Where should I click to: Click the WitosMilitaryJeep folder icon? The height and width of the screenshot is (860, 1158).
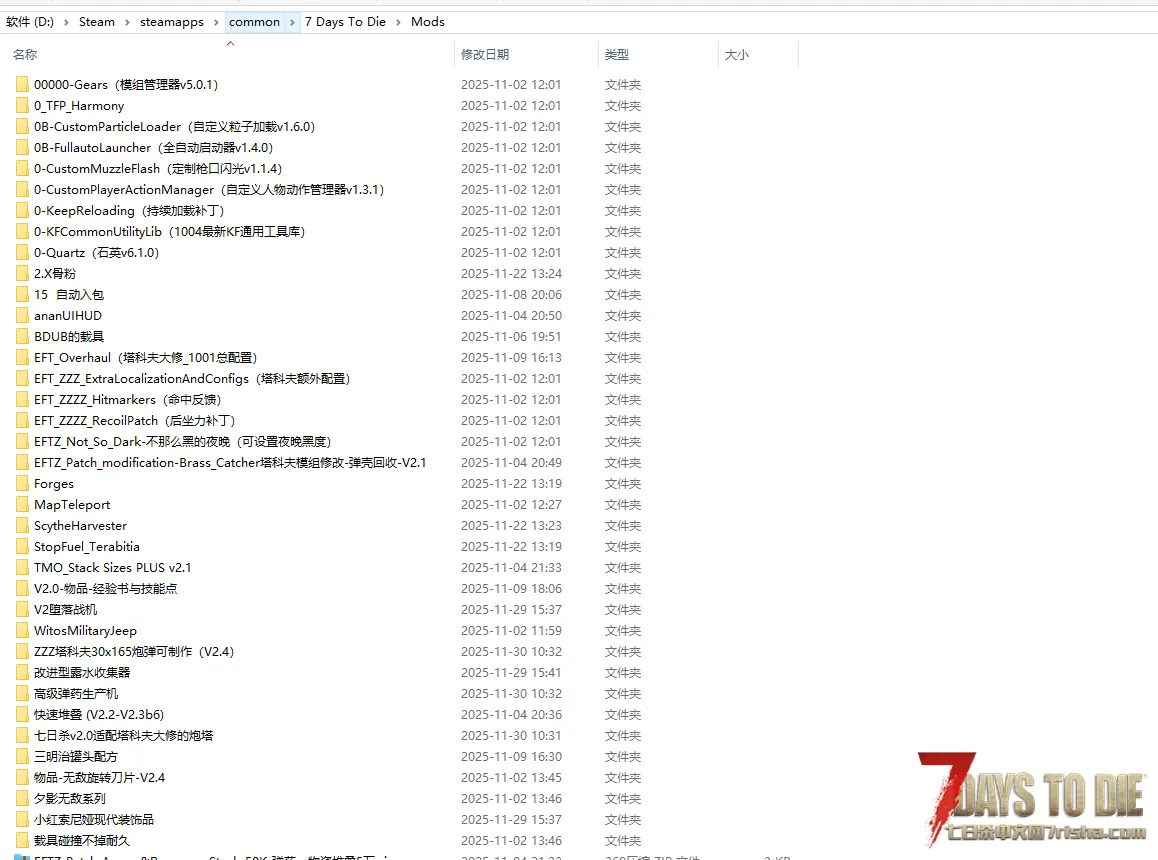click(x=22, y=631)
